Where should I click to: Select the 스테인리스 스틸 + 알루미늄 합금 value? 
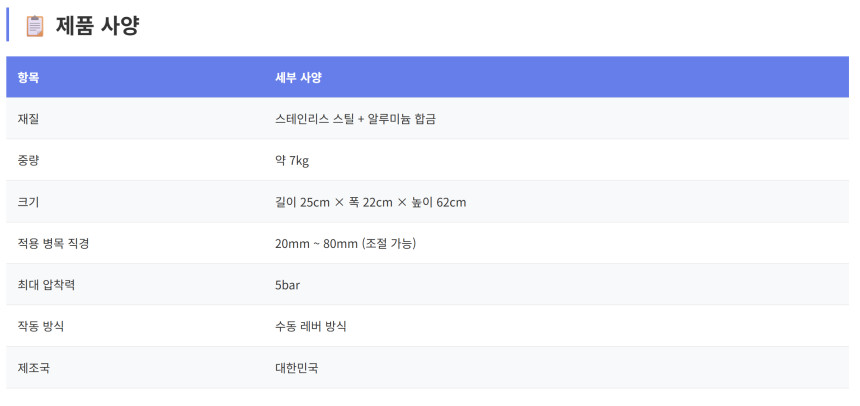[x=355, y=119]
